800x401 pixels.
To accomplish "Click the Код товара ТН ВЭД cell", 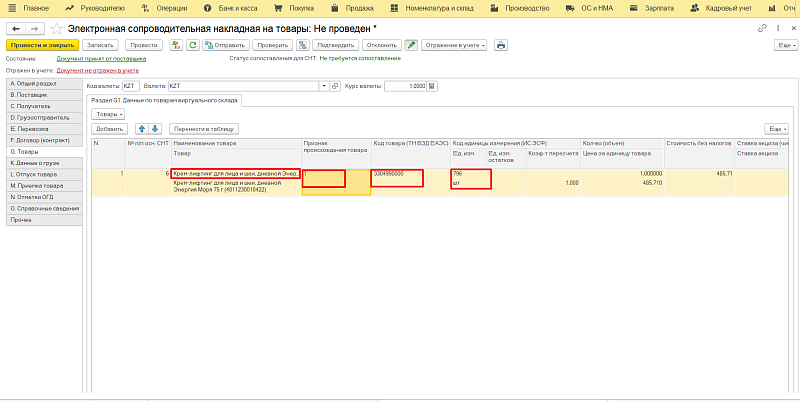I will [397, 177].
